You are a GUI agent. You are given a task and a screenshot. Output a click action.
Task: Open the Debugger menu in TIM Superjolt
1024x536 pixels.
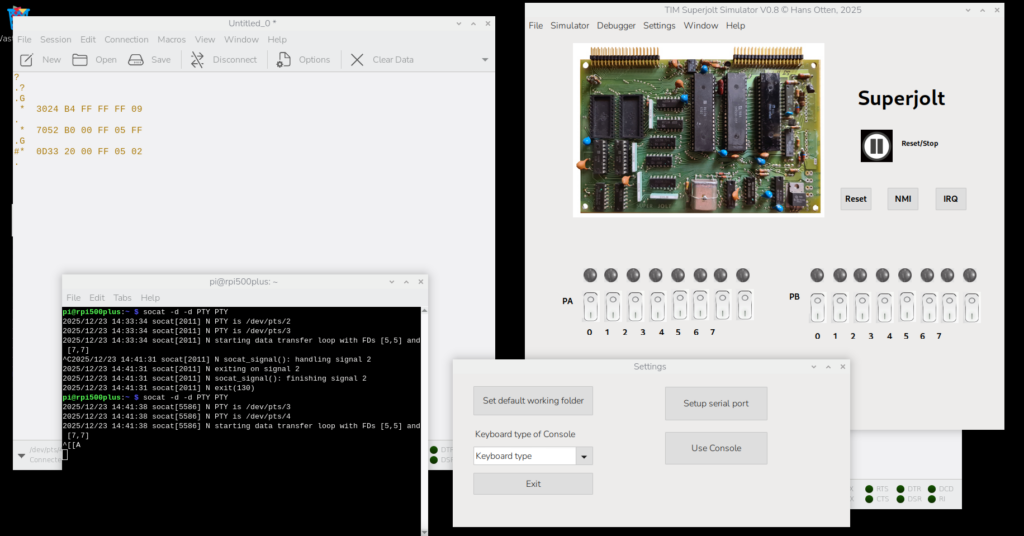coord(615,25)
